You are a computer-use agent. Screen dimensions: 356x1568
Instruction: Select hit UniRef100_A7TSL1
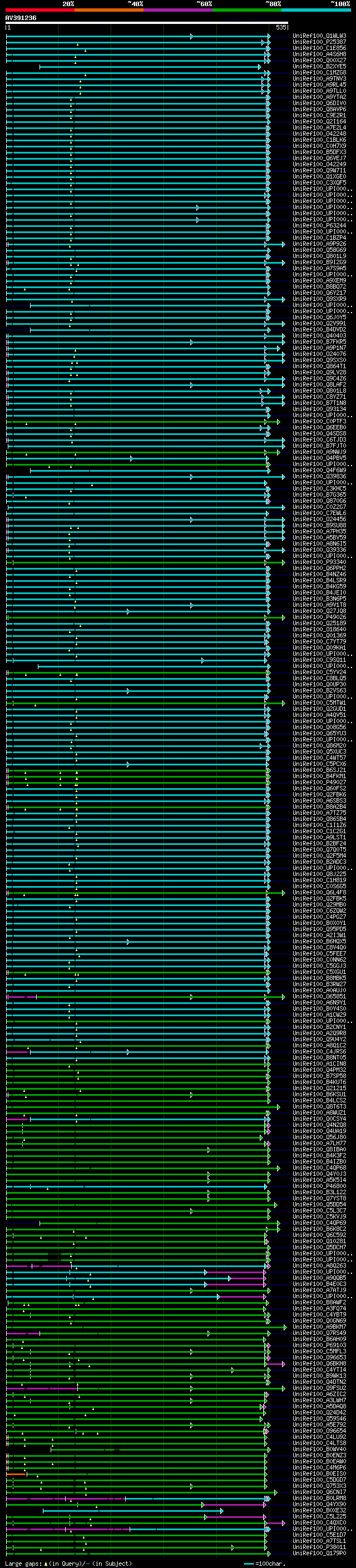(319, 1541)
